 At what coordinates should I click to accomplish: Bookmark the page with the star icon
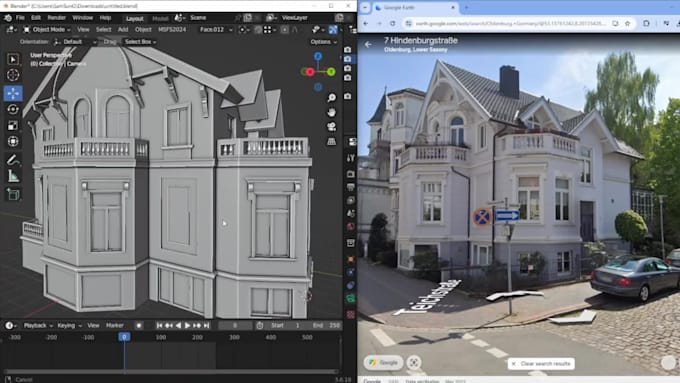(628, 23)
